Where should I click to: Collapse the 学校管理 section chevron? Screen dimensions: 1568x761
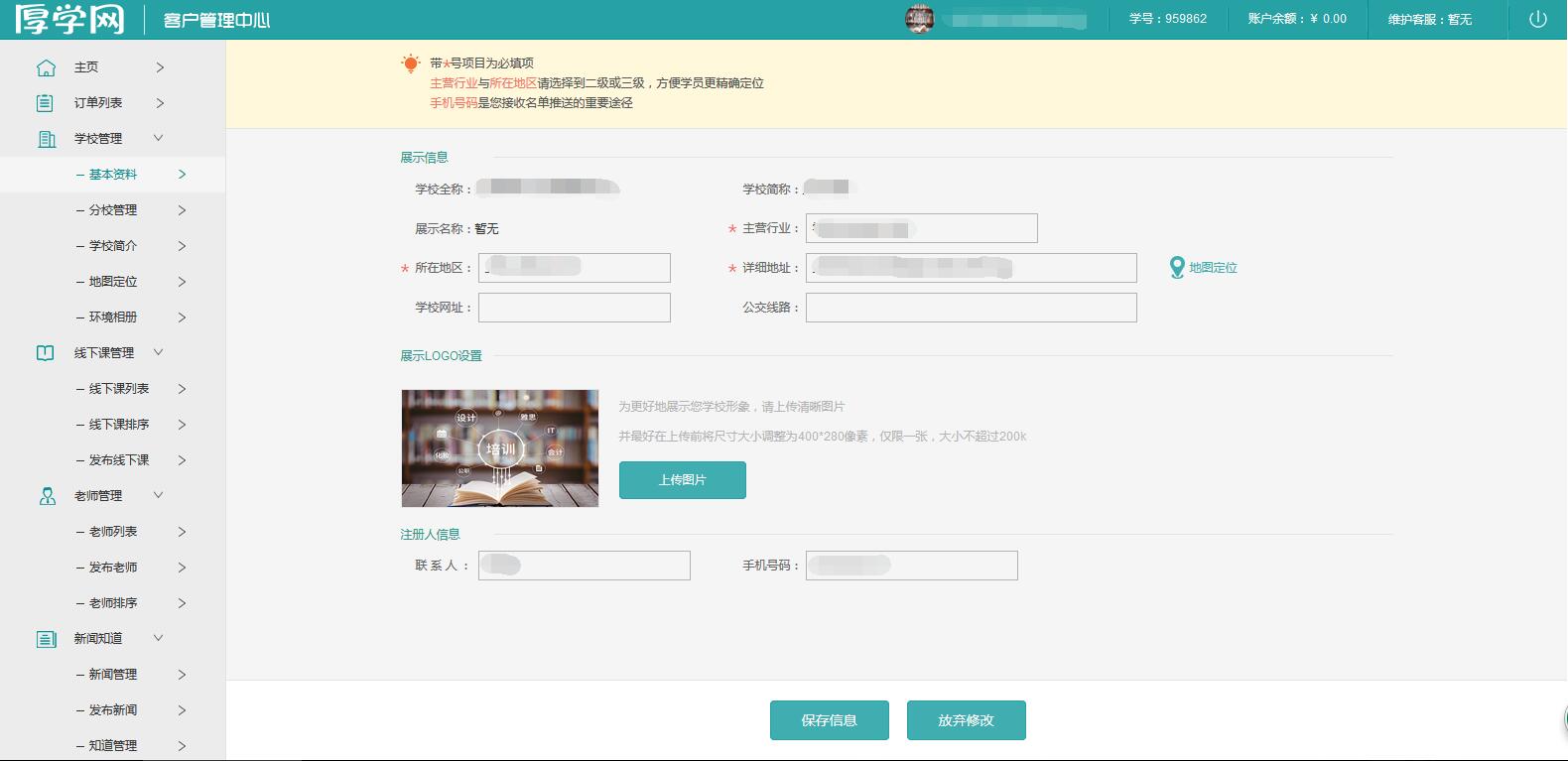pos(159,138)
